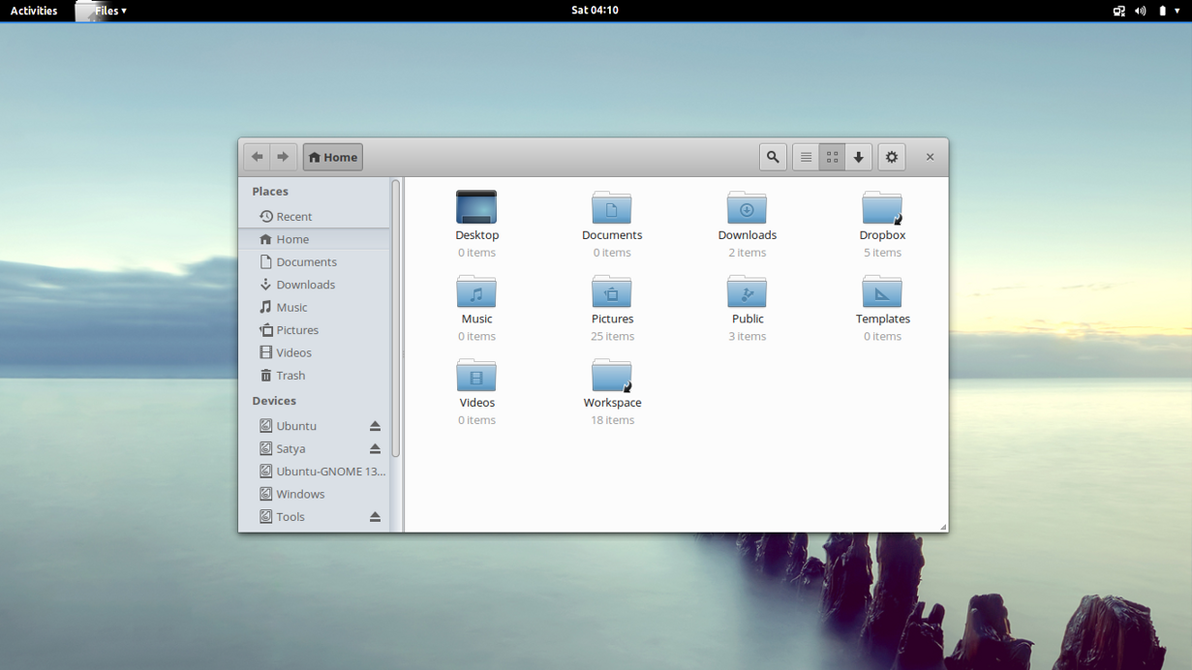This screenshot has height=670, width=1192.
Task: Eject the Satya drive
Action: pyautogui.click(x=375, y=448)
